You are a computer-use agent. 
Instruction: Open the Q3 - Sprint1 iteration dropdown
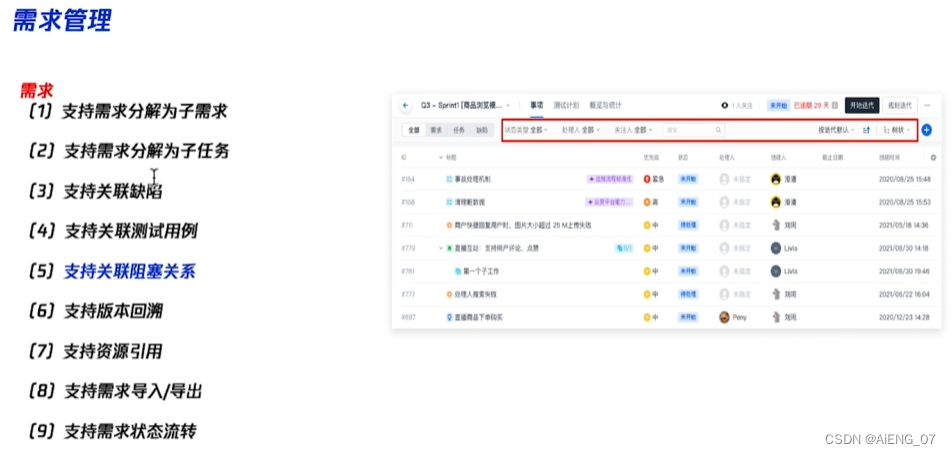coord(465,105)
